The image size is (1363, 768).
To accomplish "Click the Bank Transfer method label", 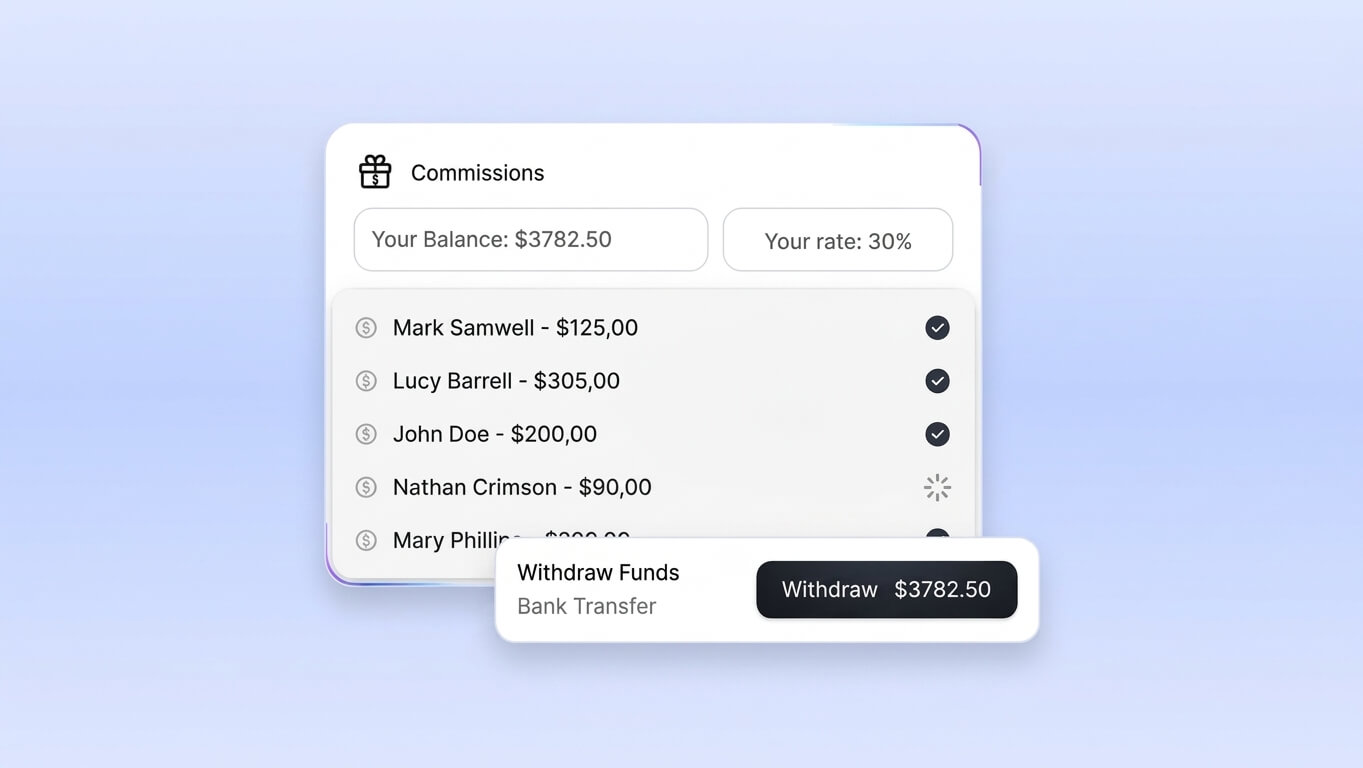I will [587, 606].
